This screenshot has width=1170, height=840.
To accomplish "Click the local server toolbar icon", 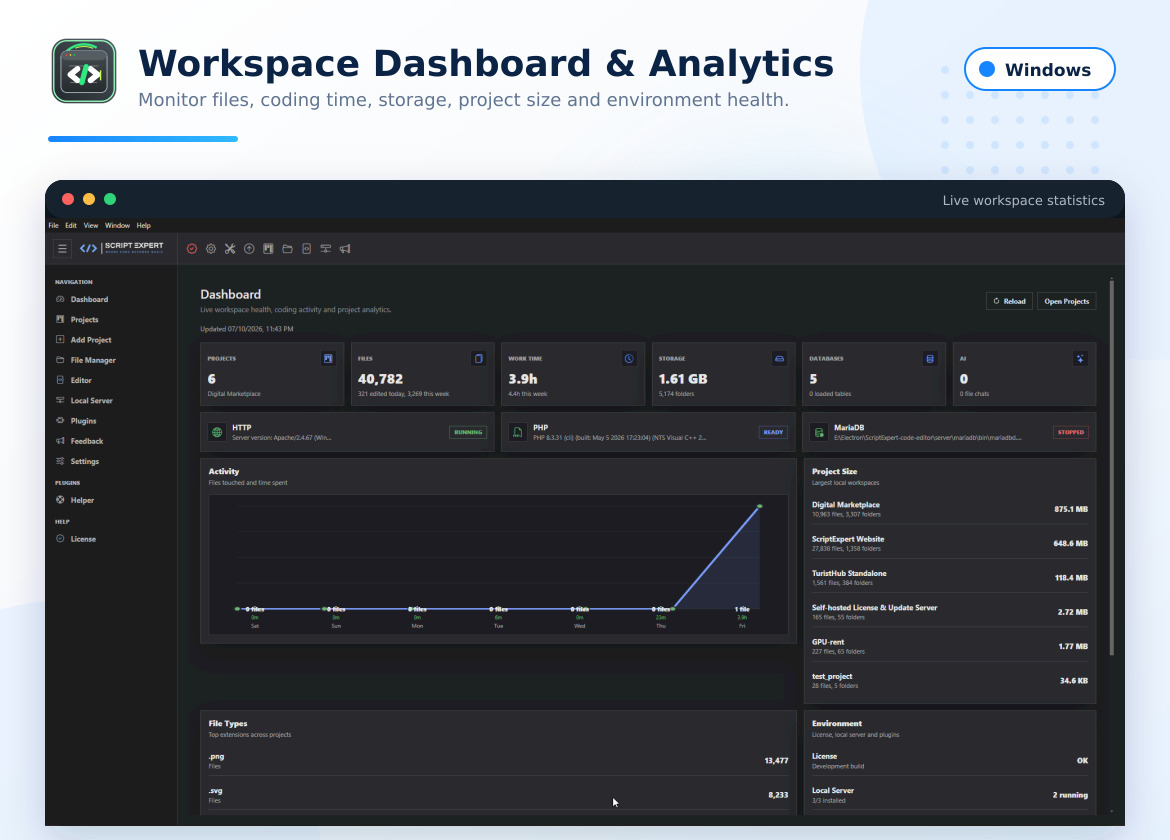I will 326,249.
